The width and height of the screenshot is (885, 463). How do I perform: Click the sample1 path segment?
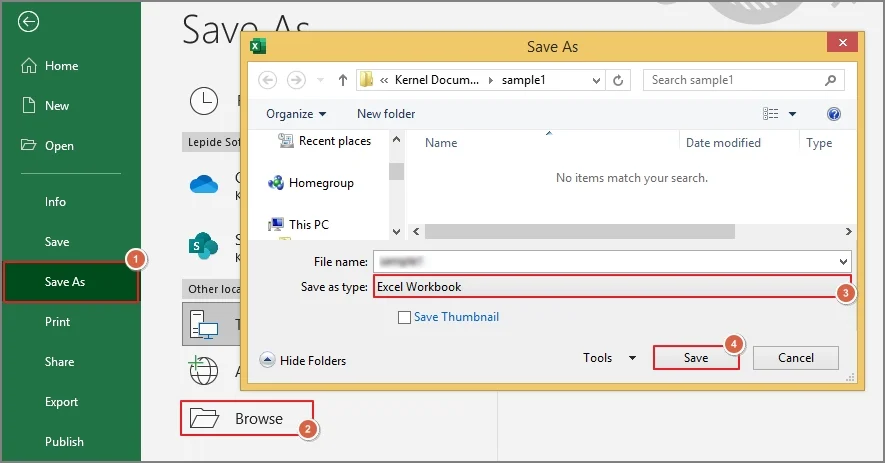[524, 80]
